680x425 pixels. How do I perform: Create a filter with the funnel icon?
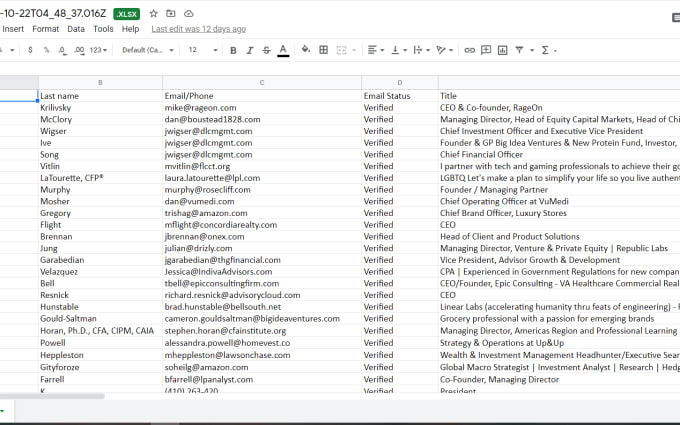pos(519,50)
